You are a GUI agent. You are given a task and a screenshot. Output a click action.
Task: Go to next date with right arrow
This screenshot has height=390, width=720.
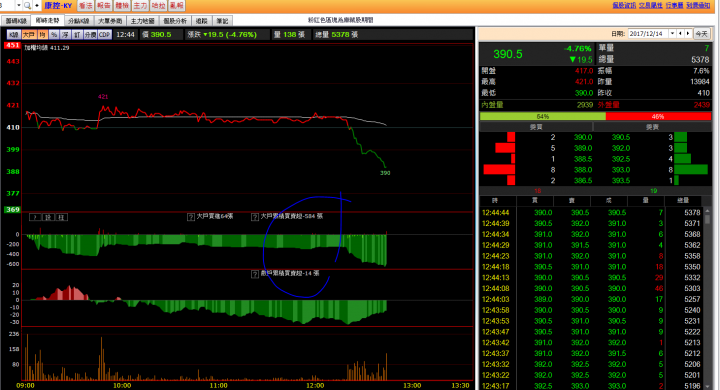click(x=688, y=34)
